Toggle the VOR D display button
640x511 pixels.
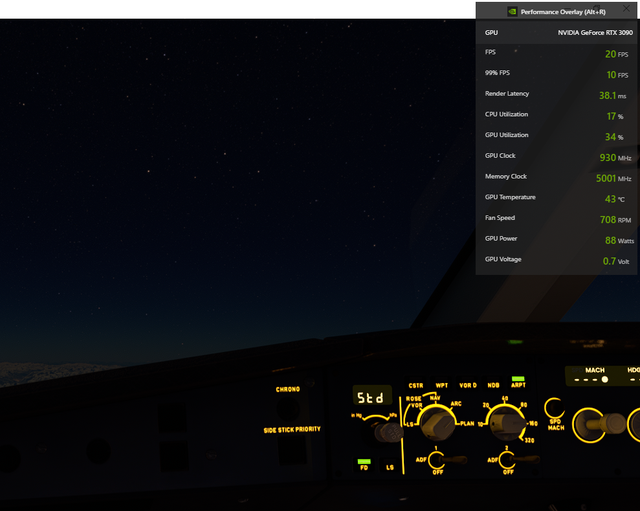(x=468, y=384)
